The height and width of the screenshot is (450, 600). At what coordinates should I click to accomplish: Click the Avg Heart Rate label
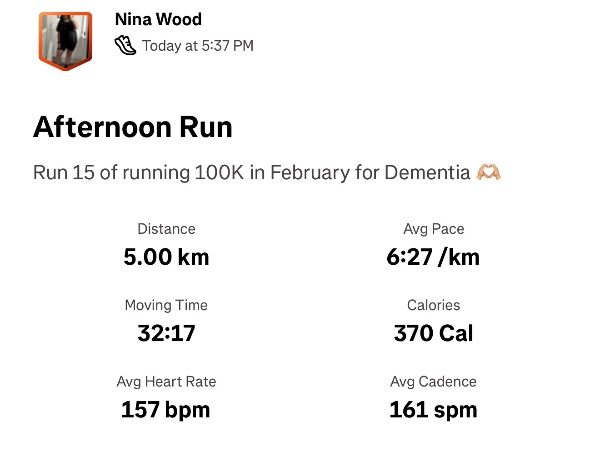166,381
